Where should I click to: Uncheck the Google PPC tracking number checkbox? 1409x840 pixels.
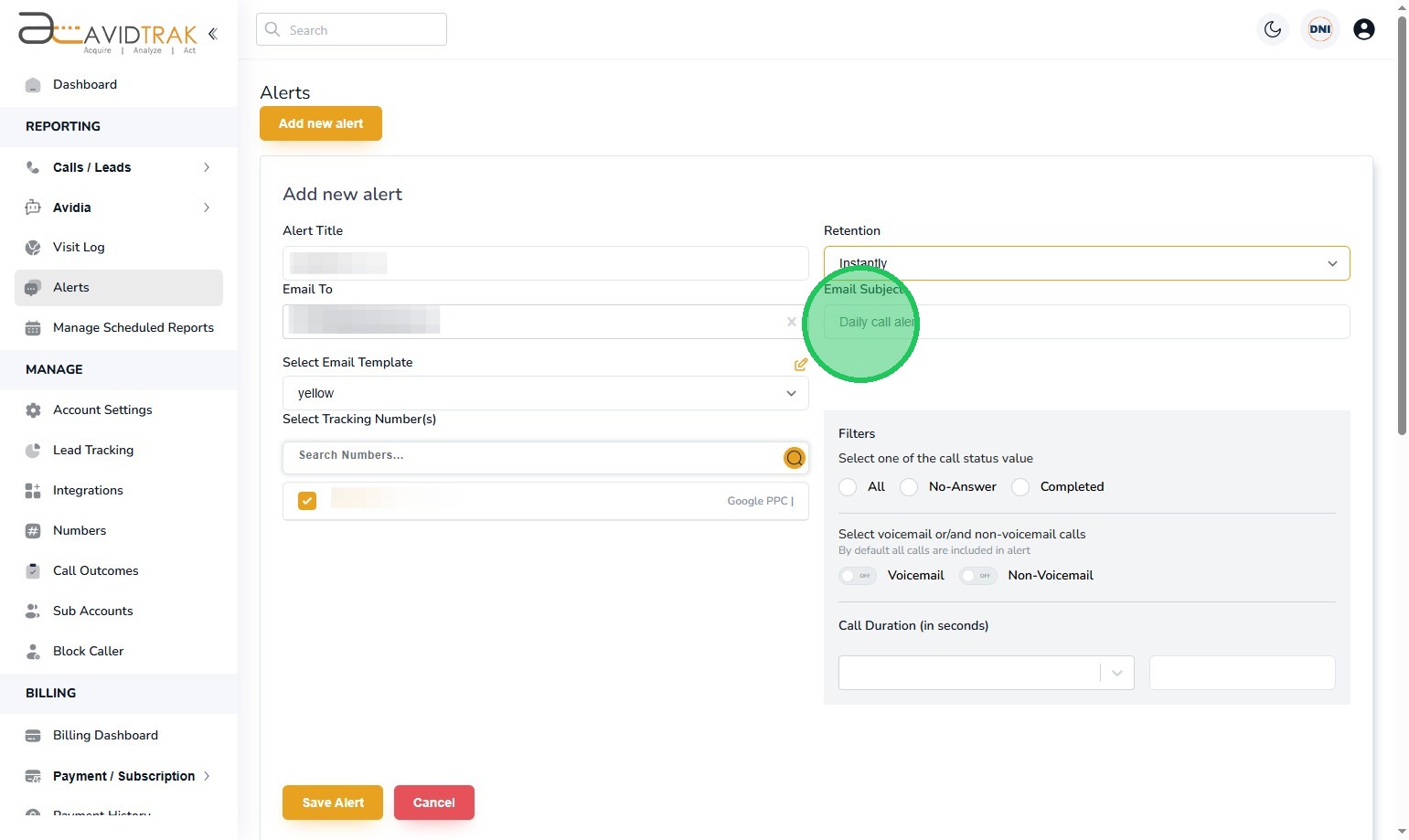tap(307, 501)
